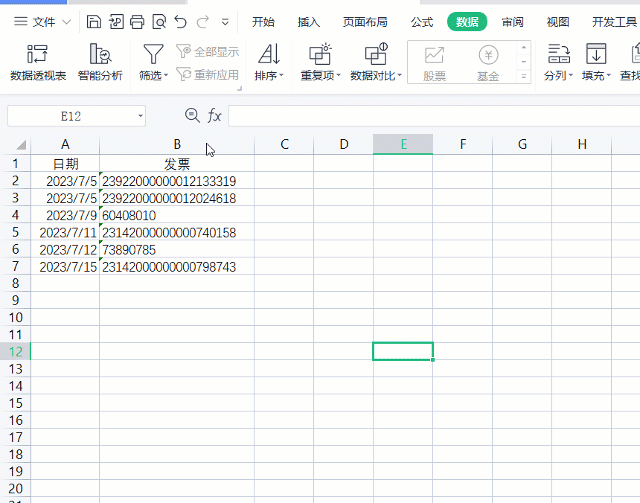This screenshot has width=640, height=503.
Task: Switch to the 插入 tab
Action: tap(309, 22)
